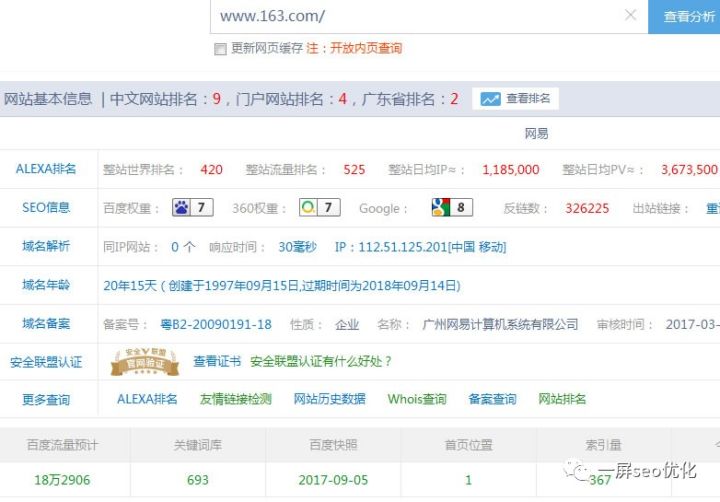
Task: Click Guangdong ranking number 2
Action: [454, 99]
